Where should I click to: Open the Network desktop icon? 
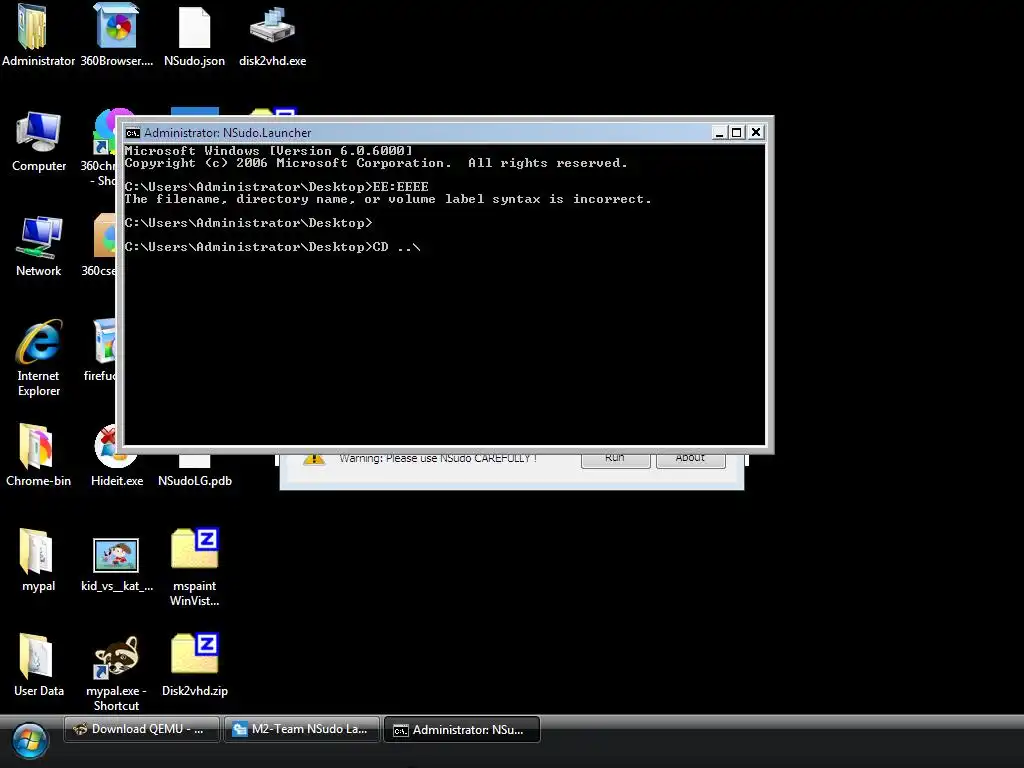point(39,236)
